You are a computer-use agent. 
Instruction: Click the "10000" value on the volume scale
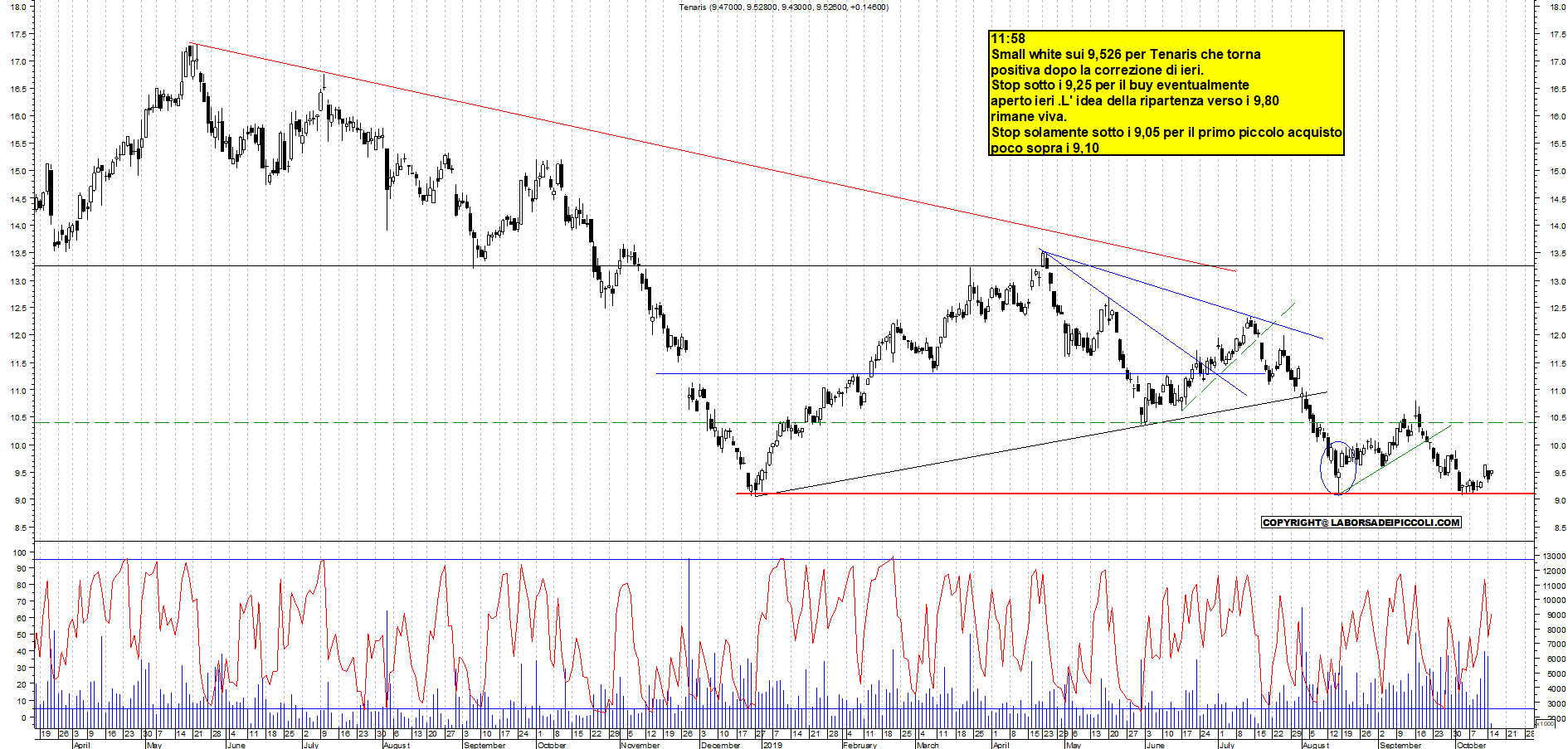click(1554, 601)
